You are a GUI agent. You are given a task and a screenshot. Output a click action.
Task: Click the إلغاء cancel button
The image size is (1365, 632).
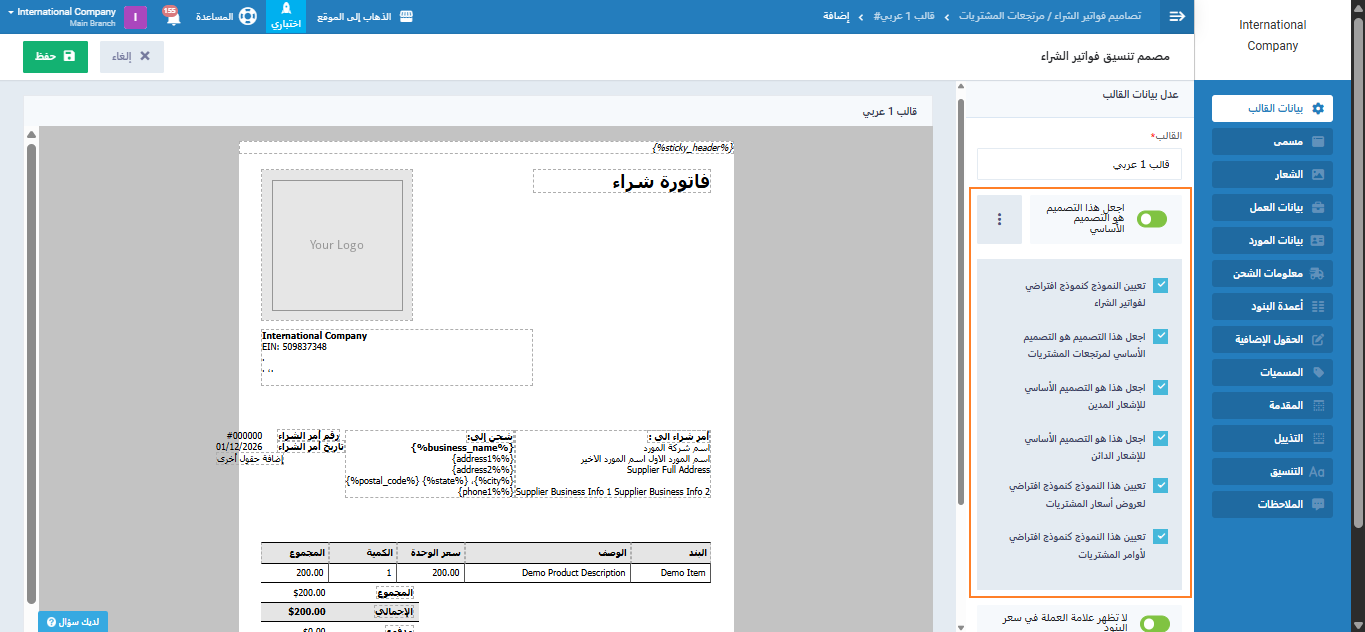[x=132, y=56]
